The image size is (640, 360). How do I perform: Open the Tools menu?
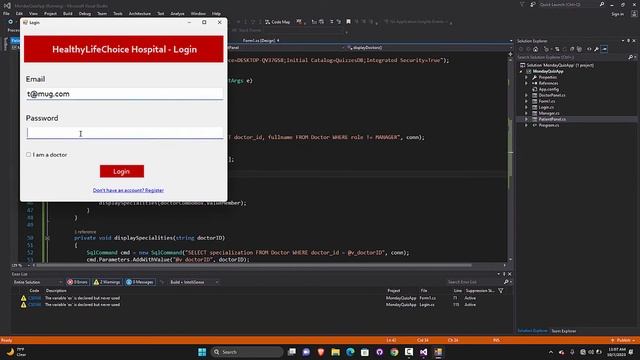[x=118, y=13]
